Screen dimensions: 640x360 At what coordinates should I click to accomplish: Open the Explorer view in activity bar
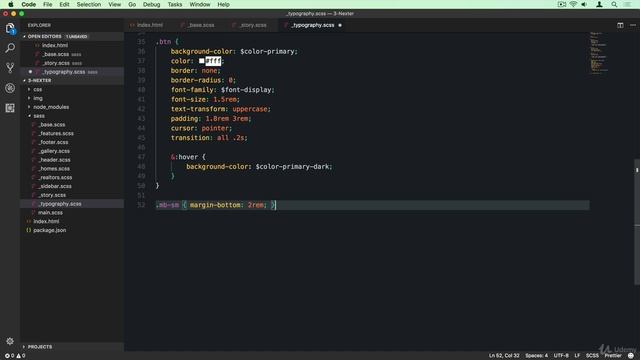coord(10,28)
